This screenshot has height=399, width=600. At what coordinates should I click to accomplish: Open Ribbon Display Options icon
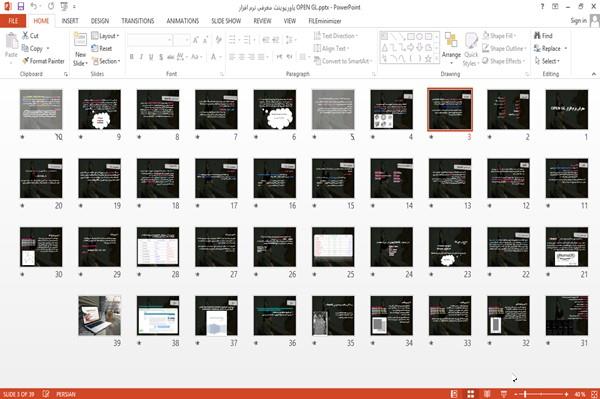555,7
